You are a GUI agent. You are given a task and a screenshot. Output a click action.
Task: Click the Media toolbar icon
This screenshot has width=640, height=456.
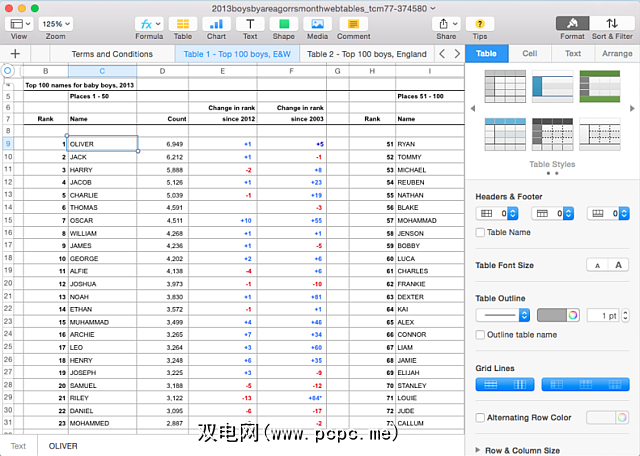pyautogui.click(x=316, y=23)
